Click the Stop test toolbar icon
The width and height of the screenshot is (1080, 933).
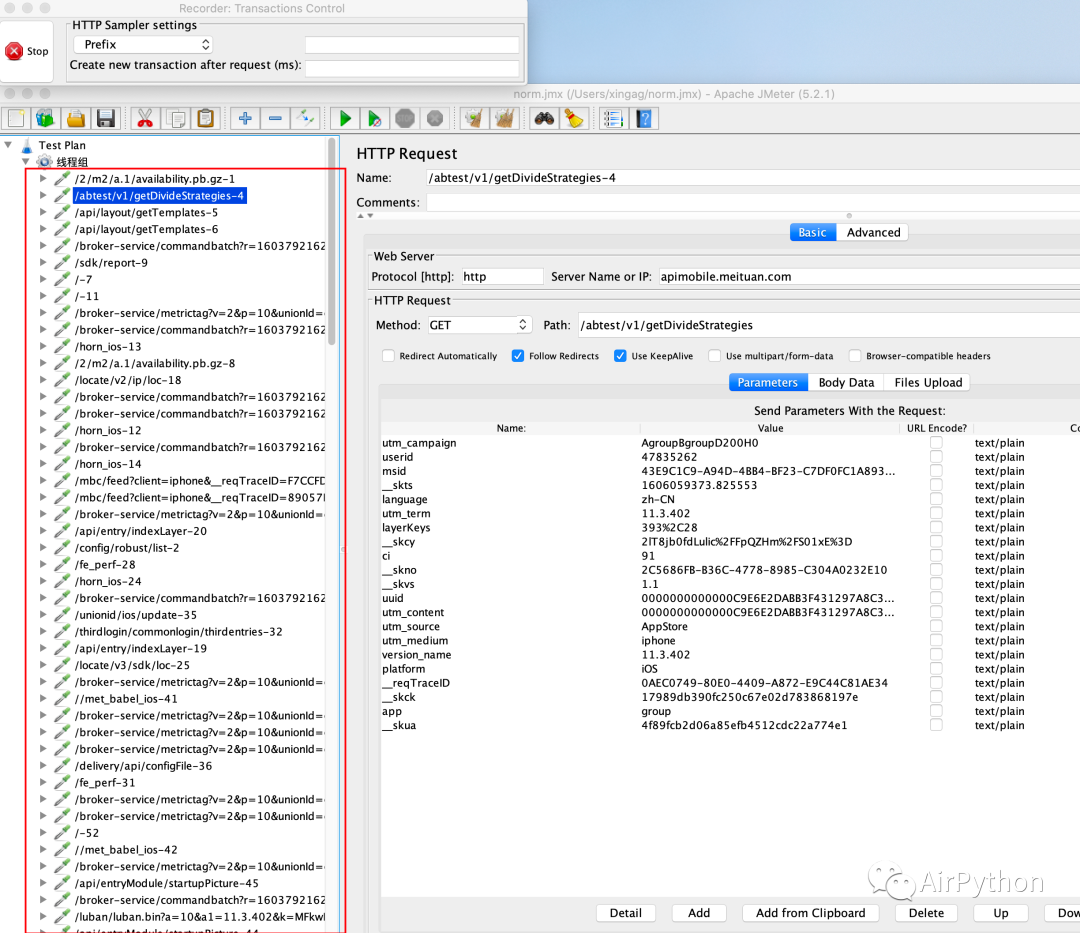pyautogui.click(x=405, y=118)
